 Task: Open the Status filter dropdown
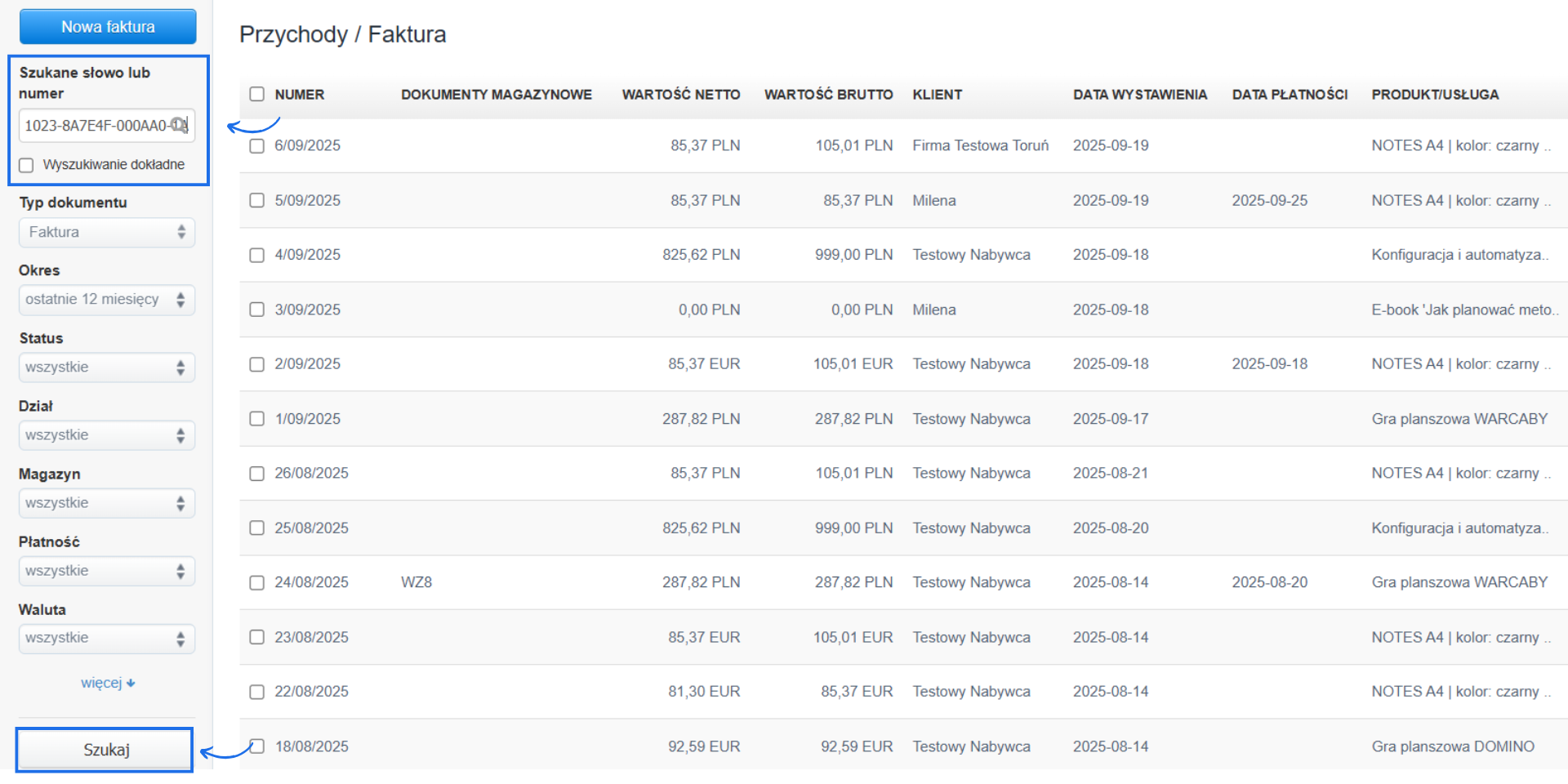(106, 367)
